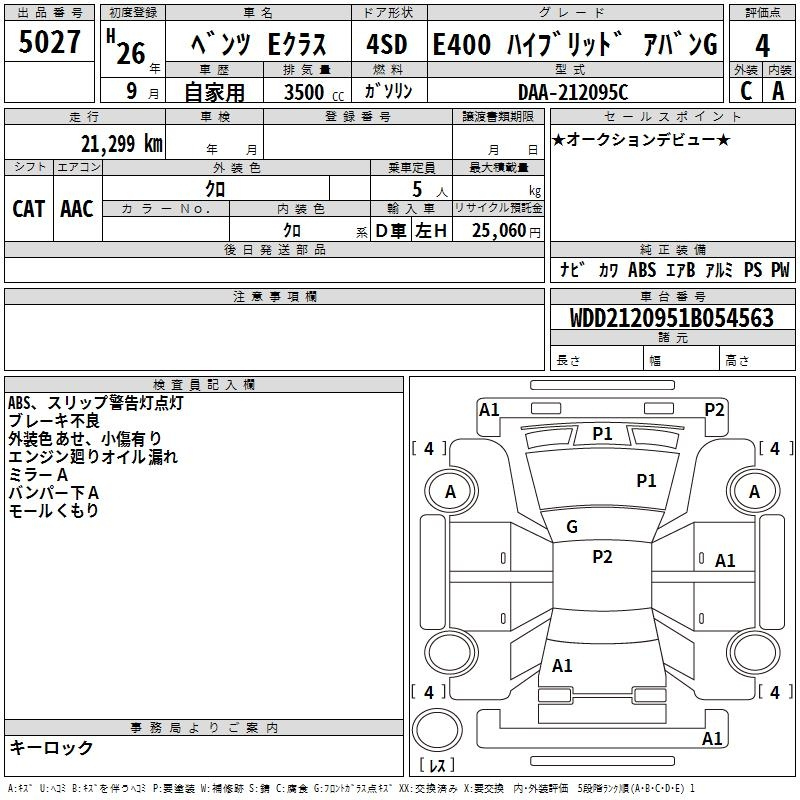Image resolution: width=800 pixels, height=800 pixels.
Task: Click the A1 mark on the side door
Action: pos(725,561)
